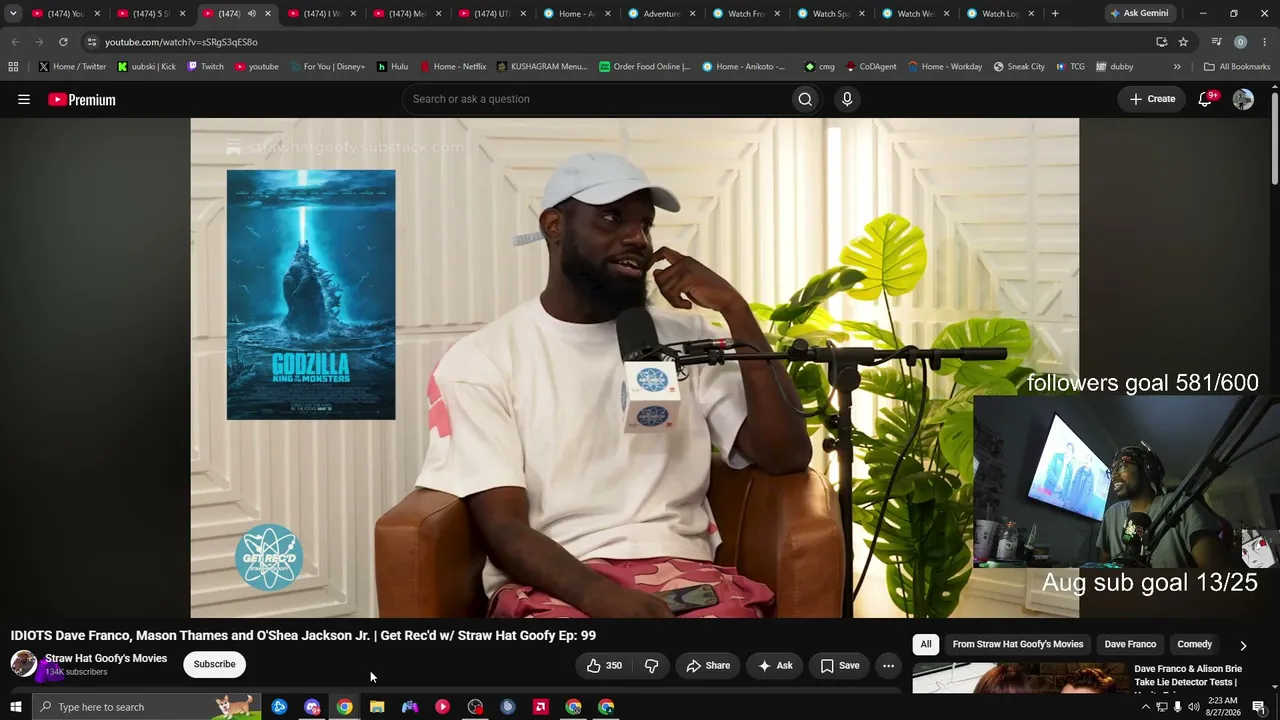
Task: Open Chrome media controls icon
Action: 1216,42
